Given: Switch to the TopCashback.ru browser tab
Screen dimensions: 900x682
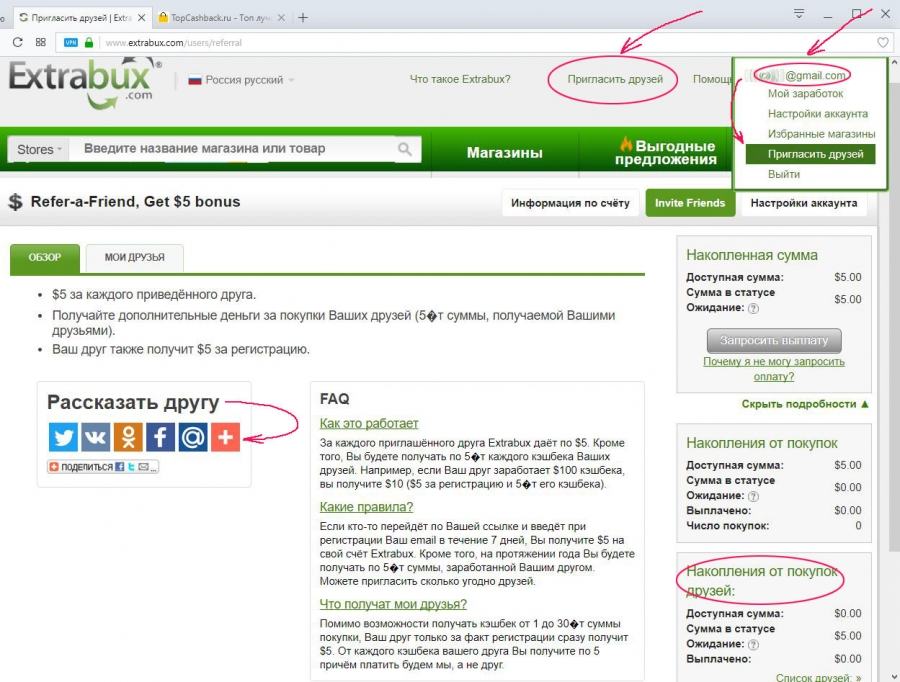Looking at the screenshot, I should click(x=221, y=18).
